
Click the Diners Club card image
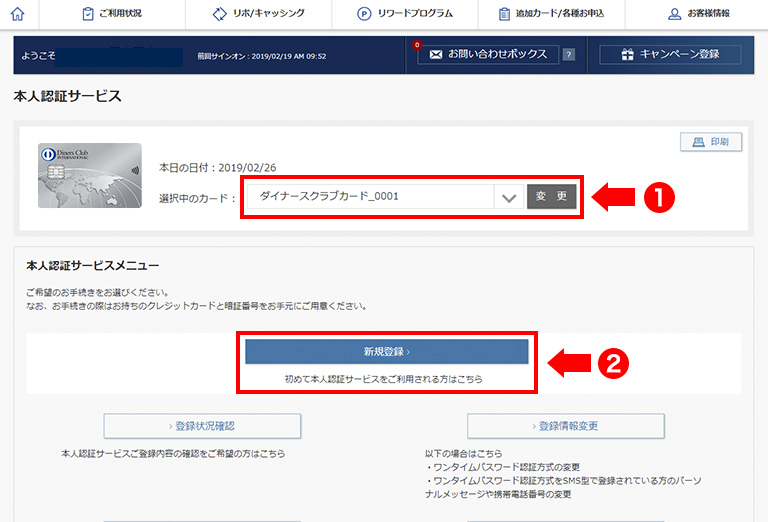pos(89,175)
